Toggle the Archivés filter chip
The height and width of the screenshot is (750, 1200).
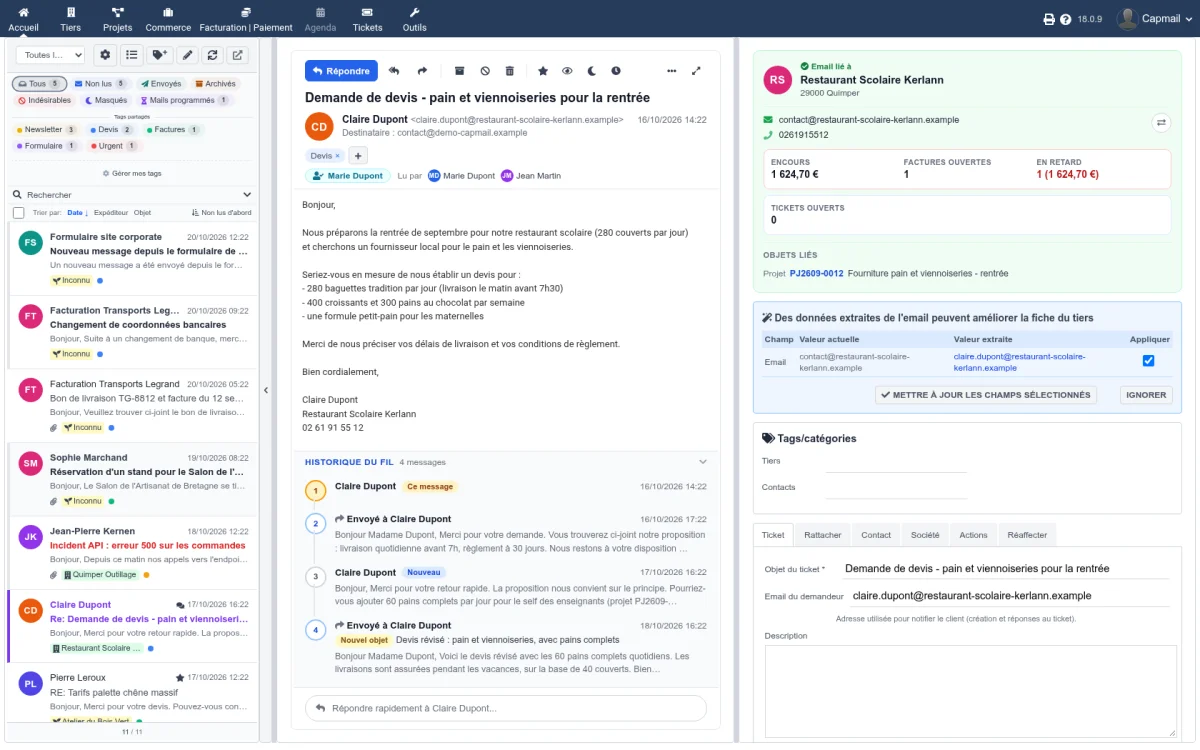(216, 84)
